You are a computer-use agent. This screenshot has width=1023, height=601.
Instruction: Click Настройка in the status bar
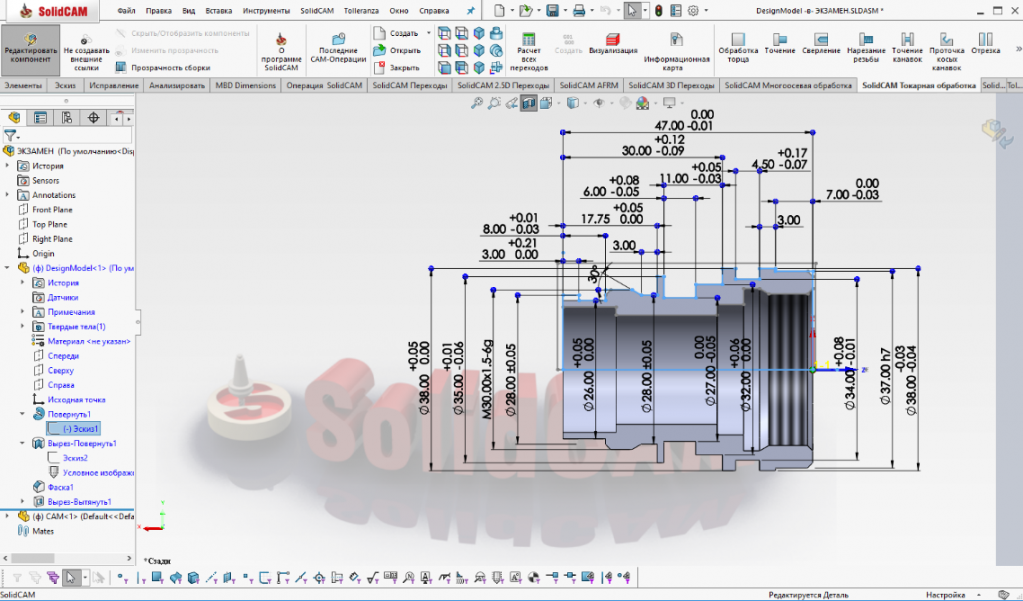pyautogui.click(x=945, y=595)
